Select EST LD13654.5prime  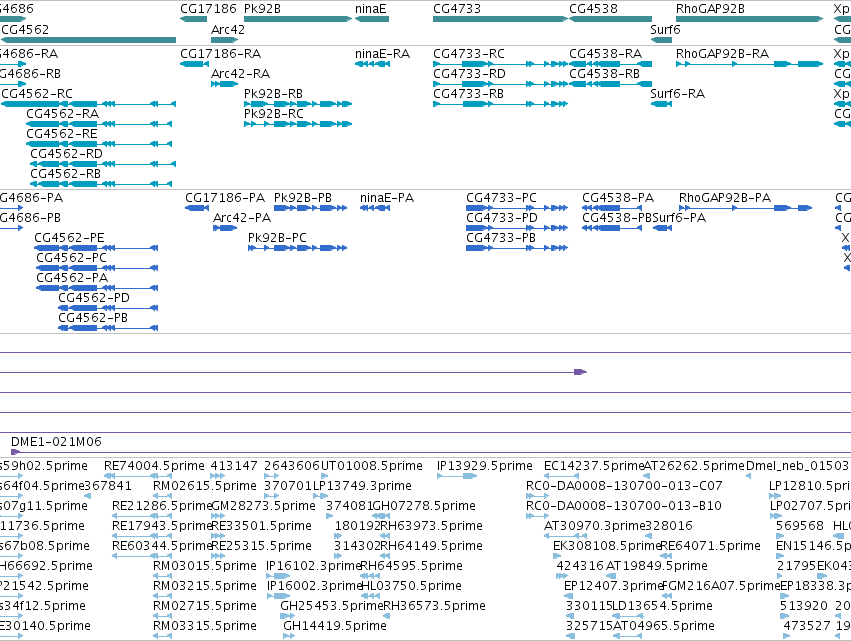click(x=662, y=606)
